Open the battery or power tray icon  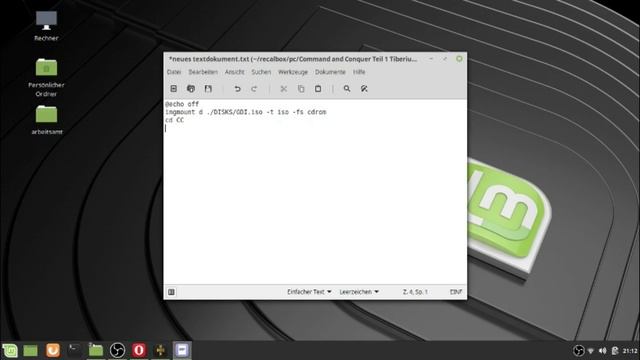tap(615, 351)
